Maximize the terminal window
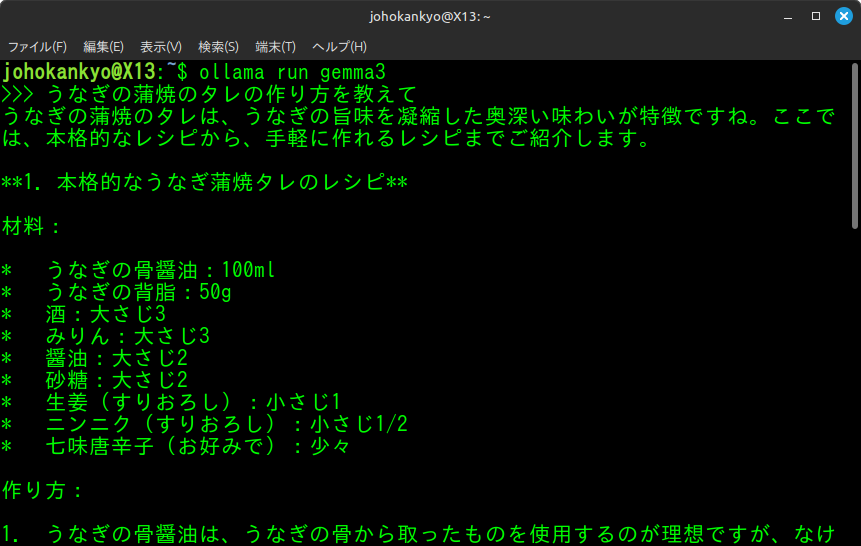 [x=816, y=16]
